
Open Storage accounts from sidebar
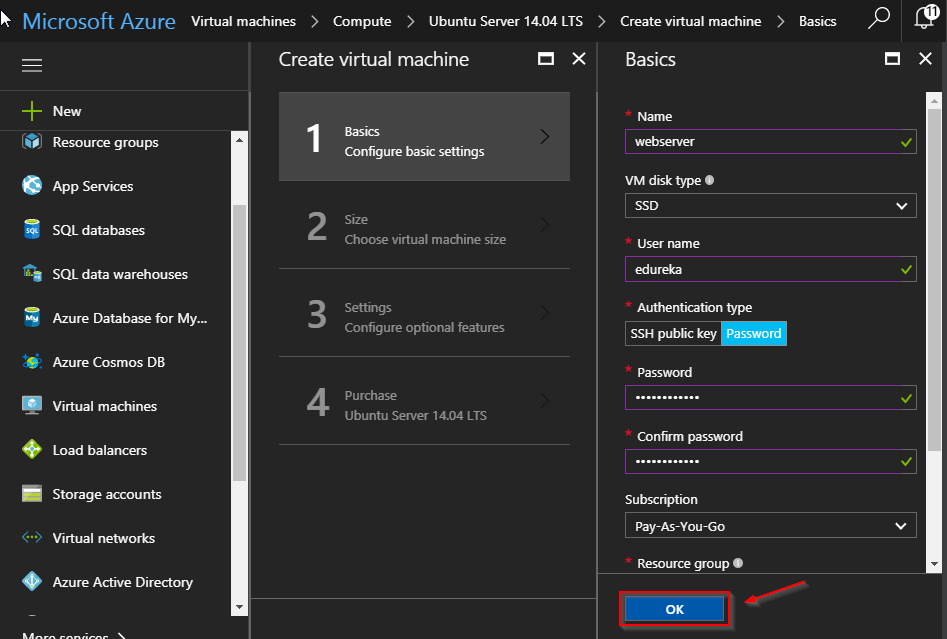(x=107, y=494)
